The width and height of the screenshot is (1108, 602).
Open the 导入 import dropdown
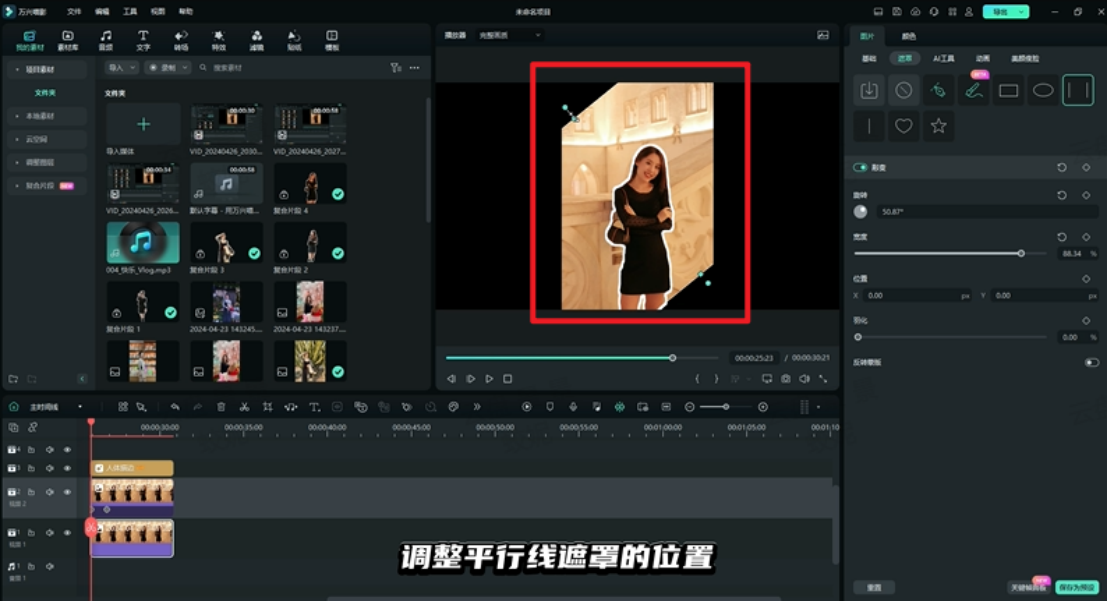[x=125, y=67]
